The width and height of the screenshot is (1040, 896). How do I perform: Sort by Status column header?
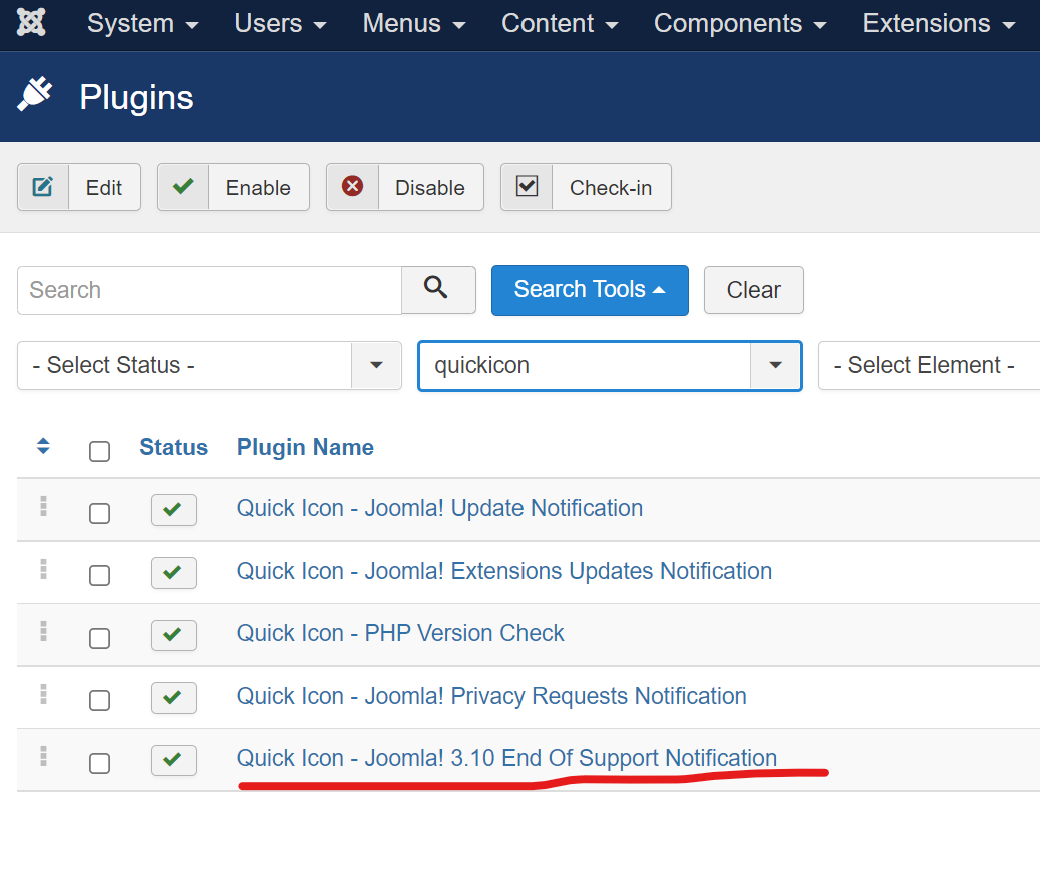coord(173,447)
